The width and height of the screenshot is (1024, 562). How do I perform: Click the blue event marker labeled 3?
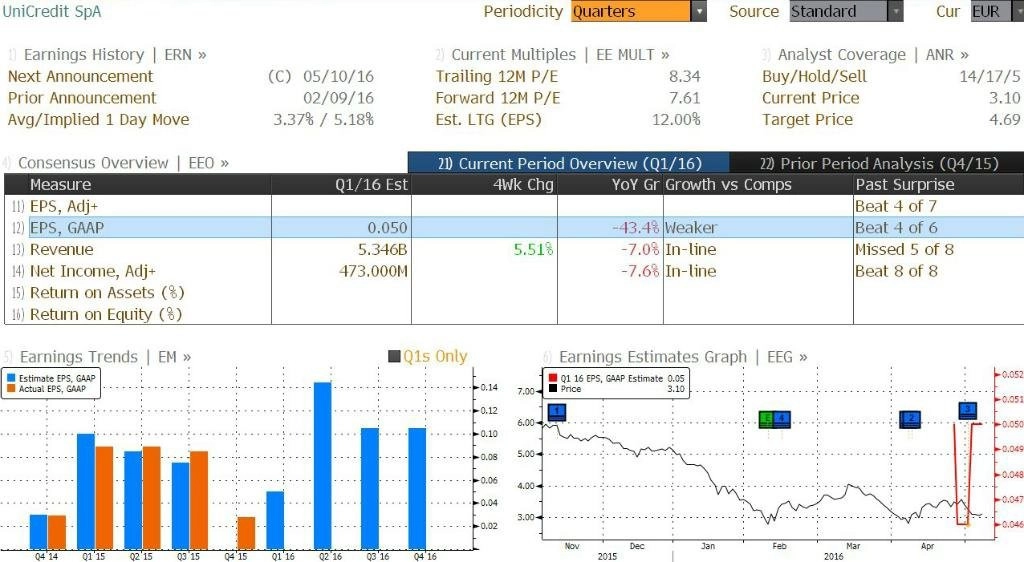(967, 411)
